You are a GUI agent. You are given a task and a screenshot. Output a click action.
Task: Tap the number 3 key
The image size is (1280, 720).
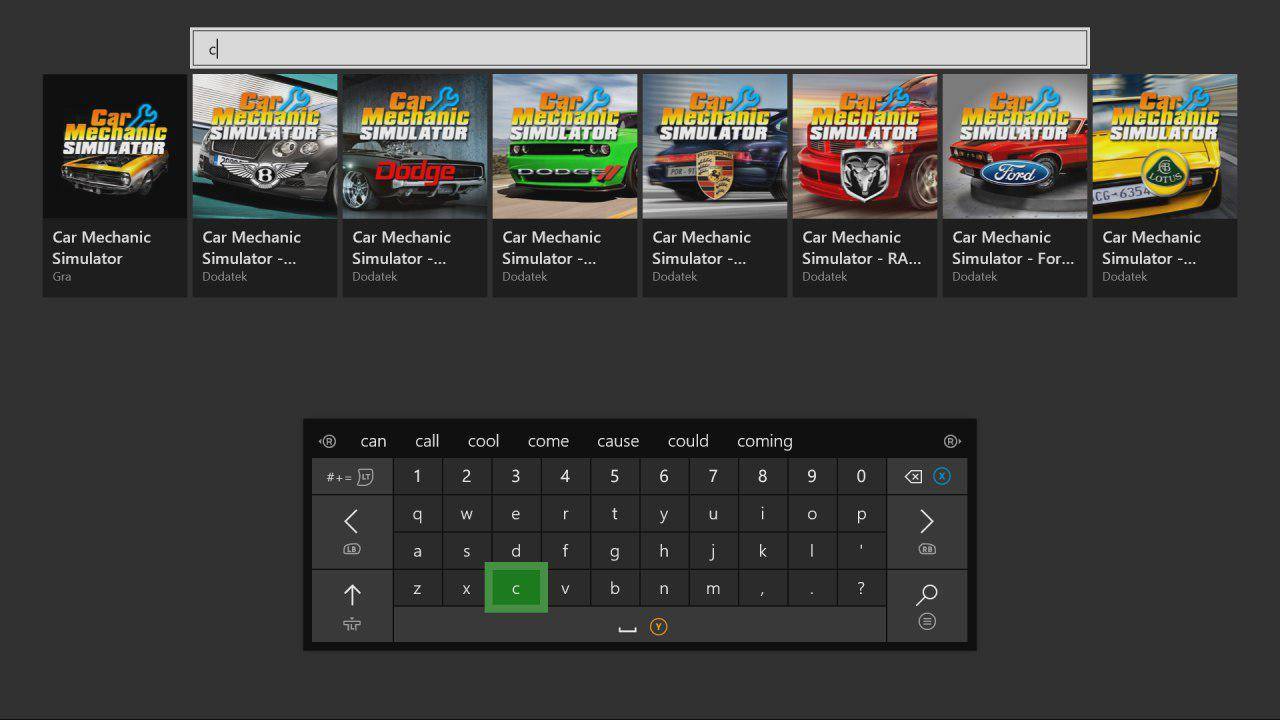(x=516, y=477)
